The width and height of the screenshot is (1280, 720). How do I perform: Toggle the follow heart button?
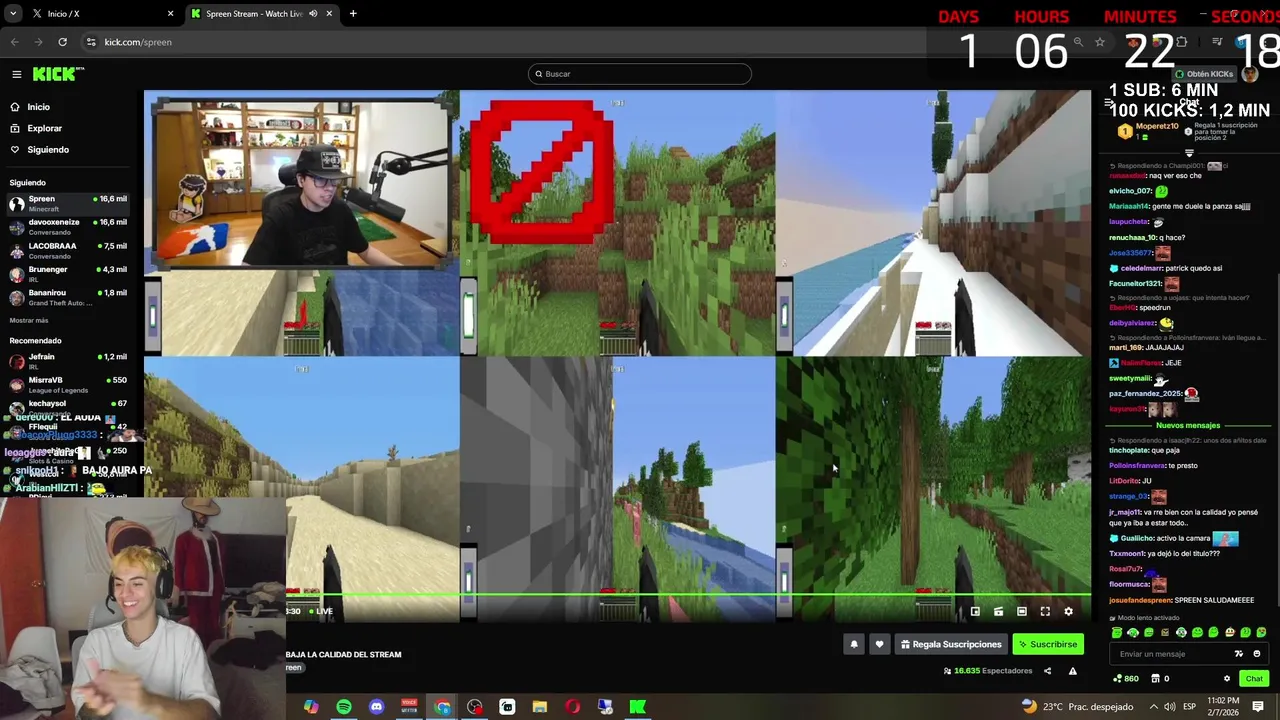click(x=879, y=645)
